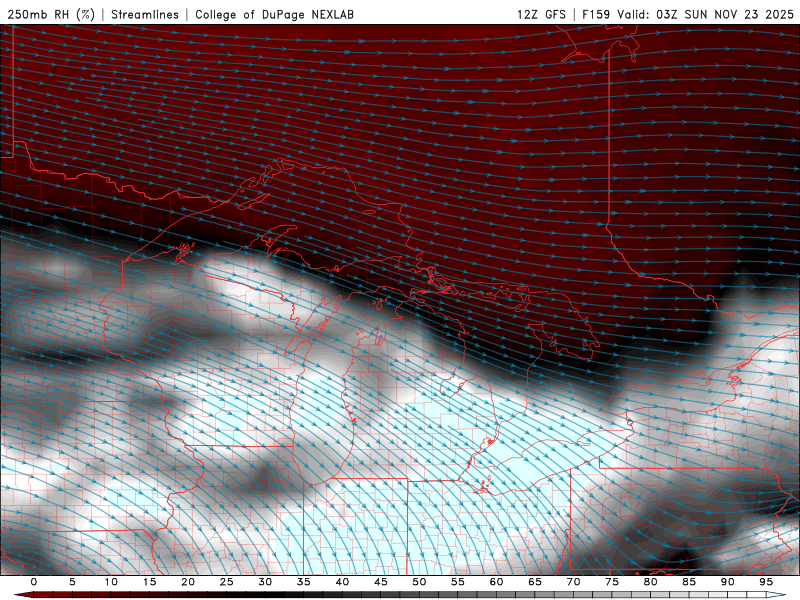Click the "55" value on humidity scale
The image size is (800, 600).
coord(458,582)
